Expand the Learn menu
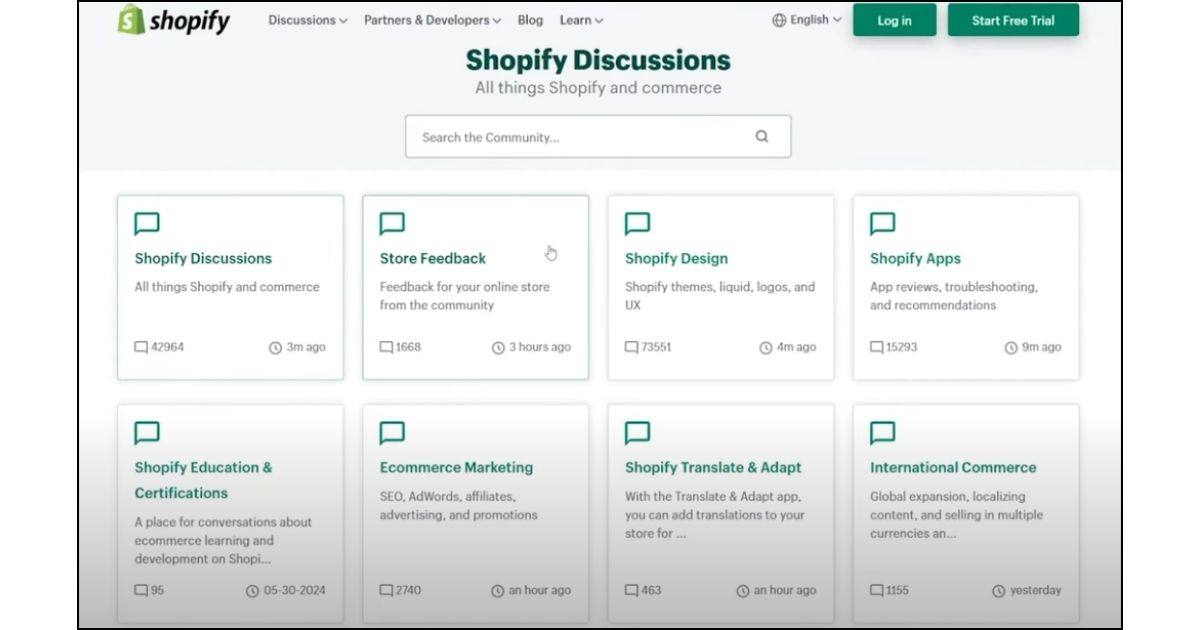 click(x=581, y=20)
